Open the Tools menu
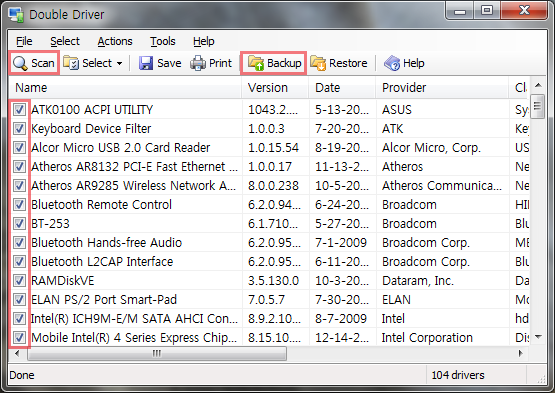This screenshot has width=555, height=393. pos(162,41)
